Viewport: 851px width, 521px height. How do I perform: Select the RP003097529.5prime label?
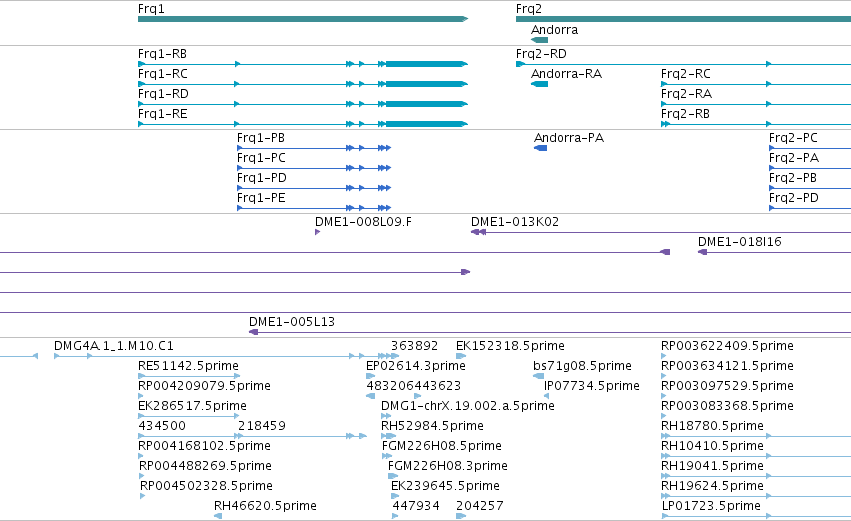727,386
